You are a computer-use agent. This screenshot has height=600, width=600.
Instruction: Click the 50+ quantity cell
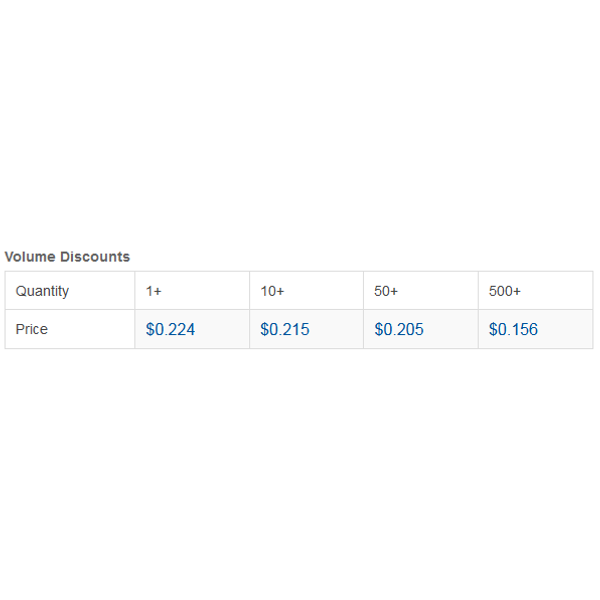click(x=421, y=291)
